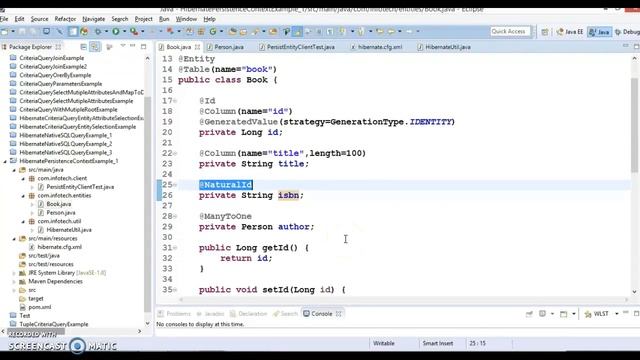Click the Back navigation arrow icon

tap(391, 31)
